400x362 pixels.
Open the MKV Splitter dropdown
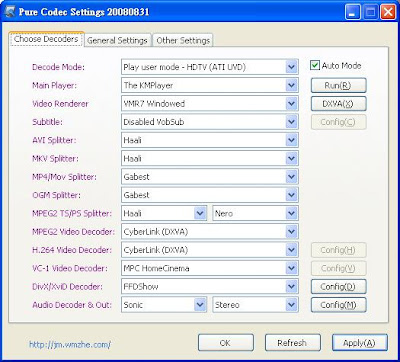(210, 159)
